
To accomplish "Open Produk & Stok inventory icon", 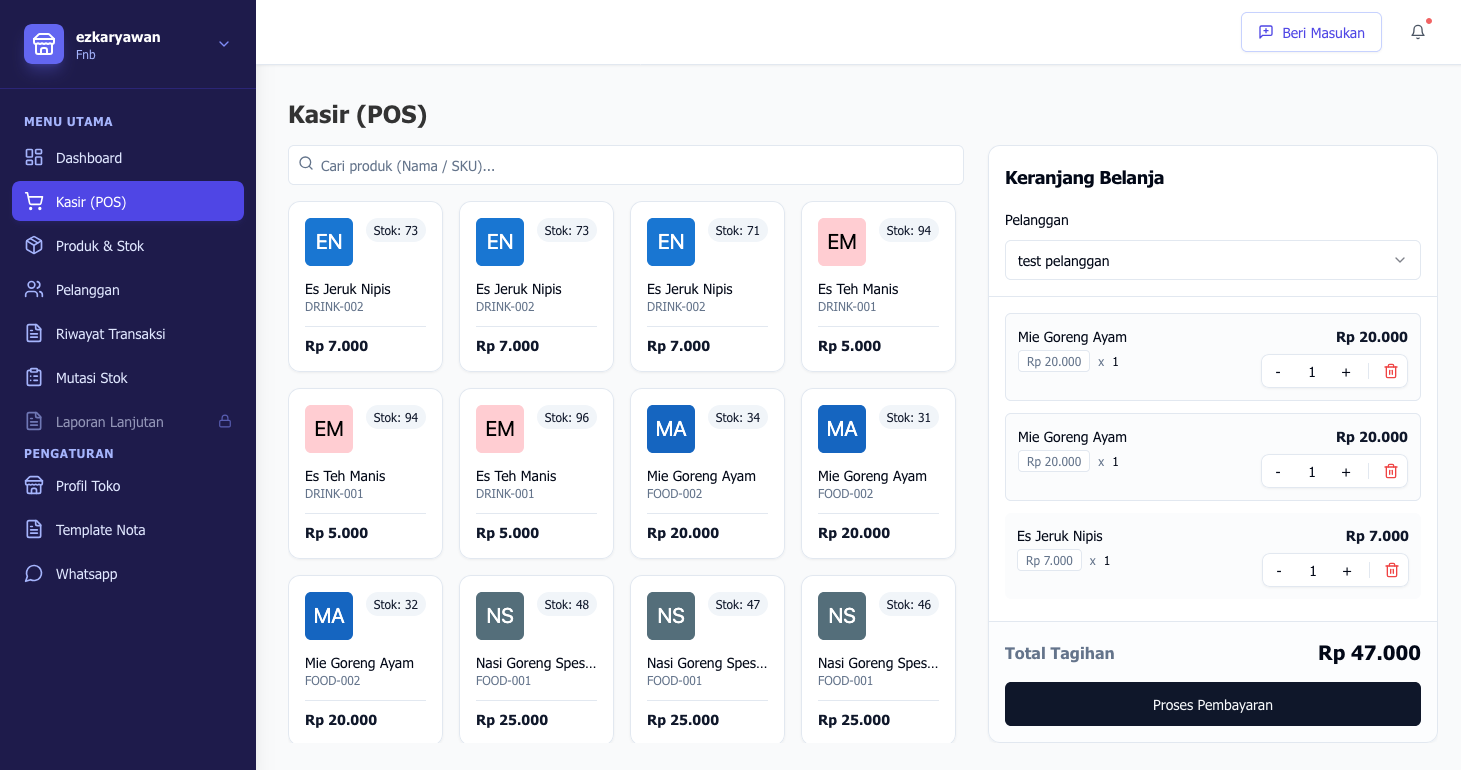I will click(x=33, y=245).
